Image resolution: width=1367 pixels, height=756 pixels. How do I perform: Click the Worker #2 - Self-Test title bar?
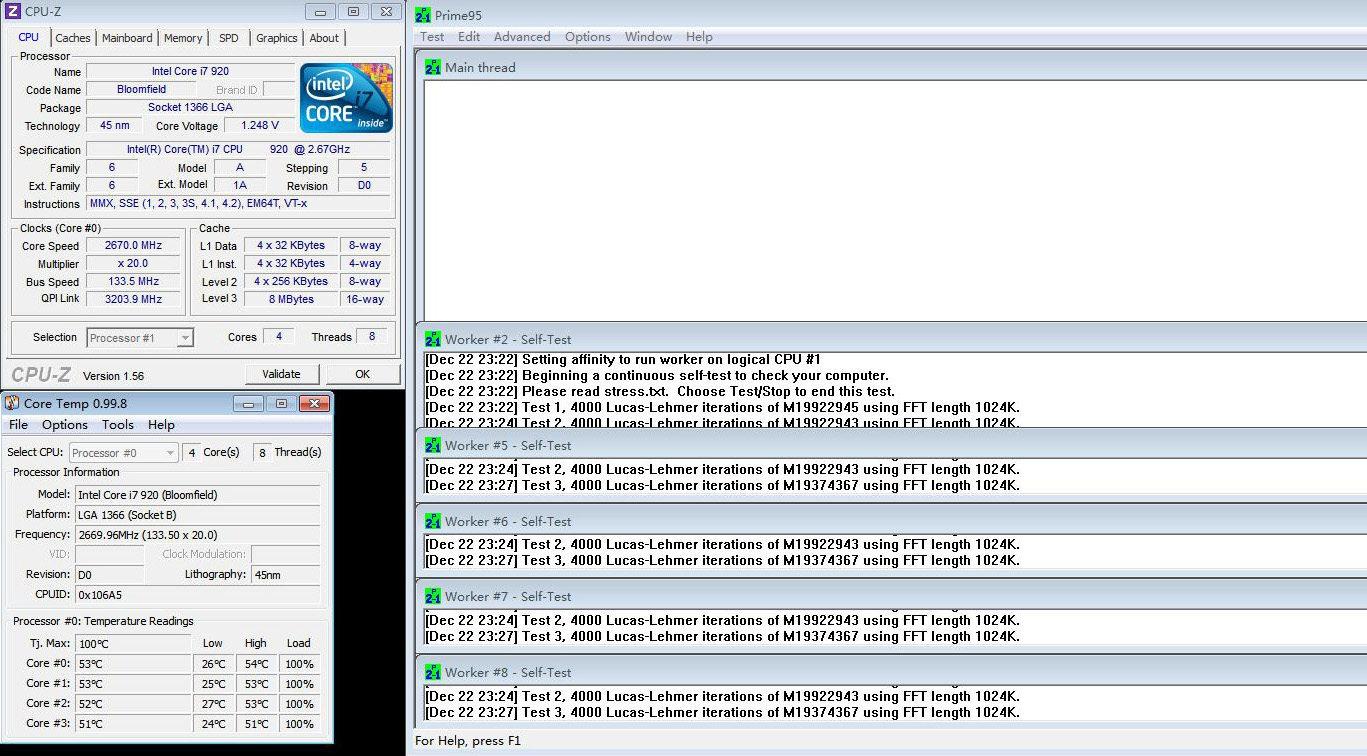click(x=891, y=339)
